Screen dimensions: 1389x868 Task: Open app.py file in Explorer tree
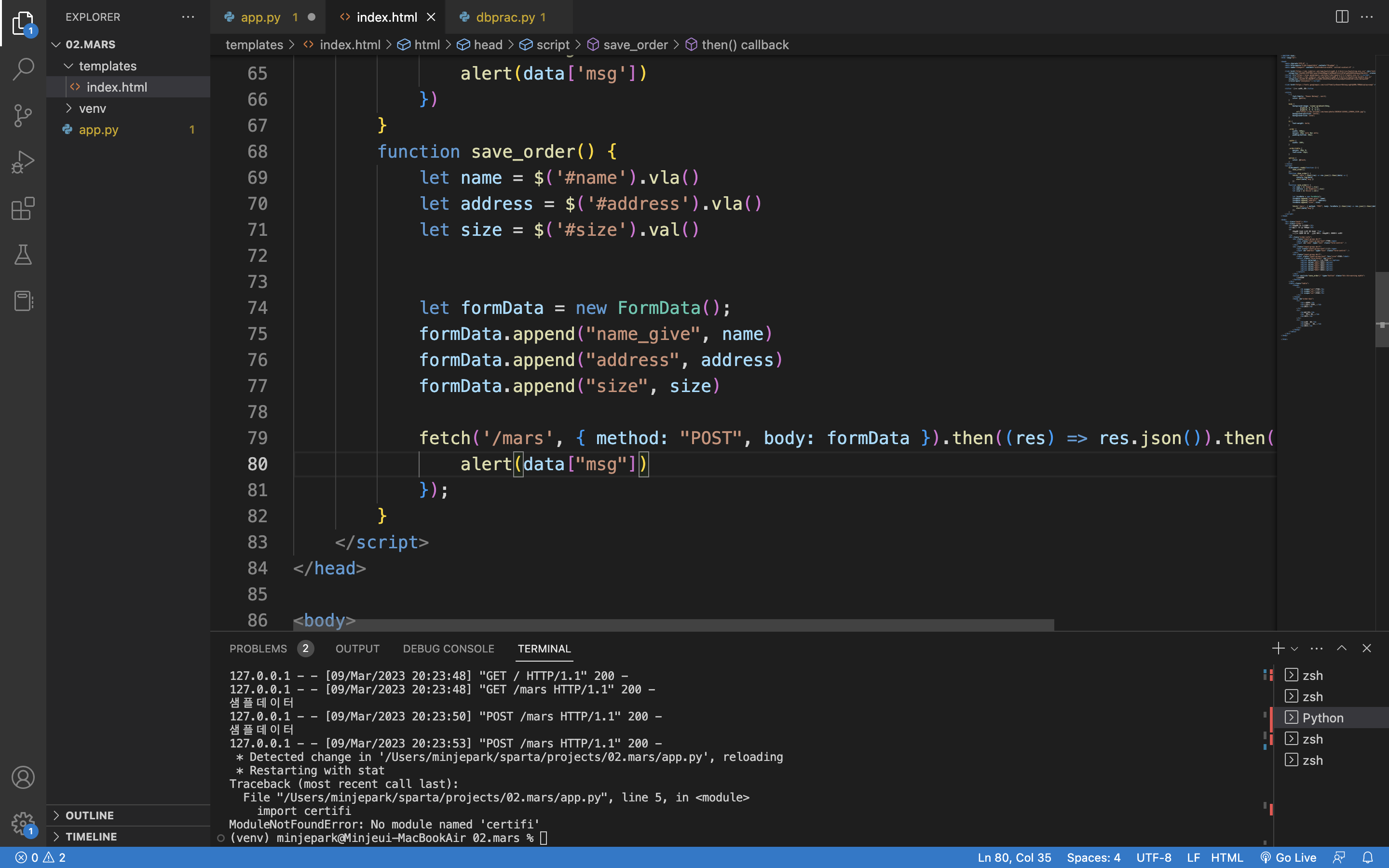click(129, 130)
